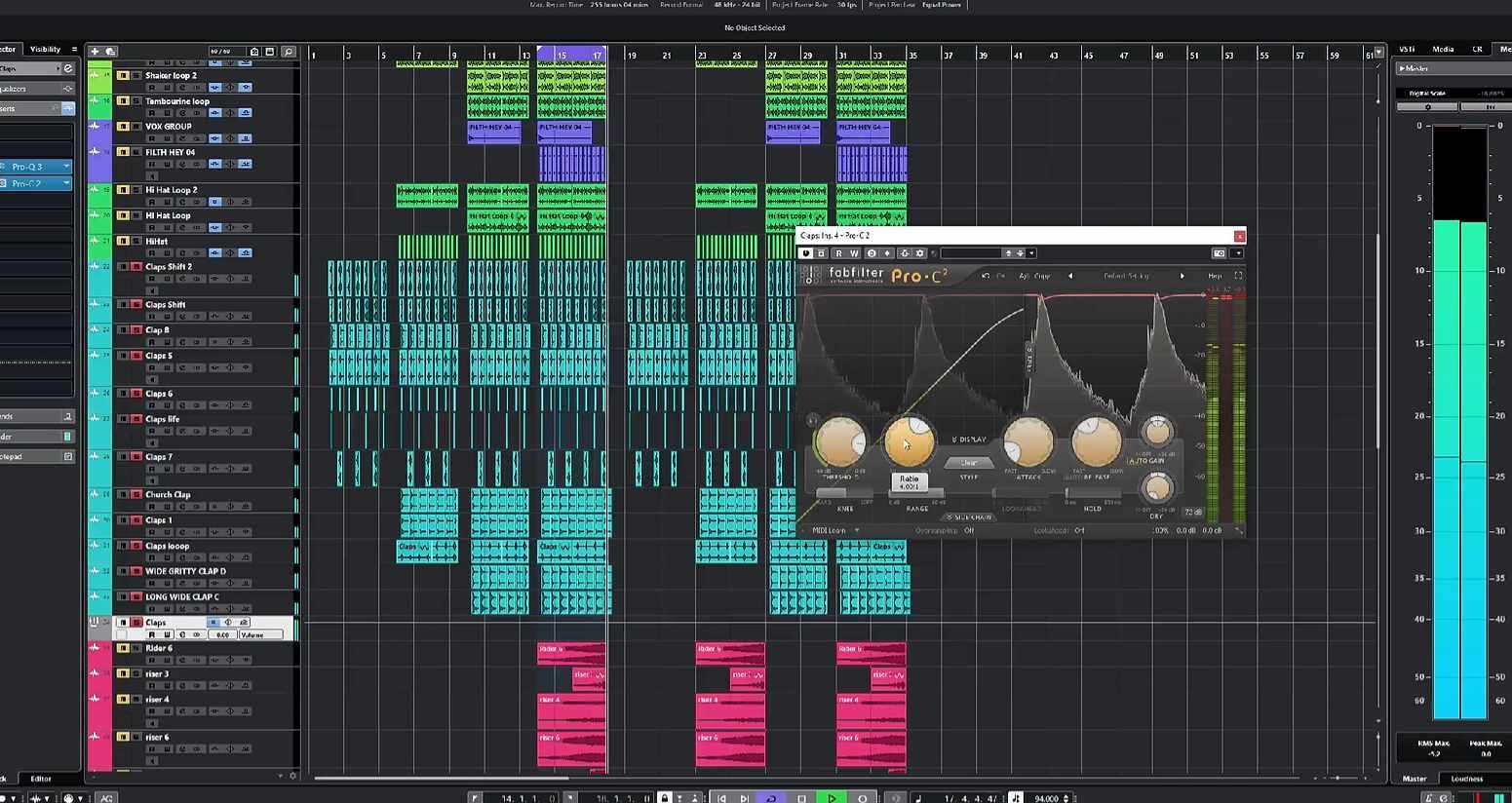1512x803 pixels.
Task: Click the compressor Style button
Action: pyautogui.click(x=968, y=463)
